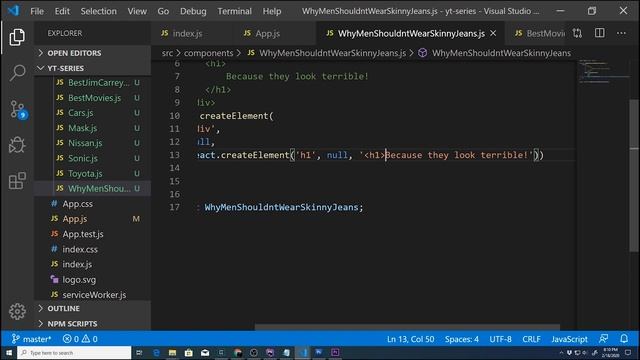Open Microsoft Store from taskbar
The image size is (640, 360).
[189, 353]
